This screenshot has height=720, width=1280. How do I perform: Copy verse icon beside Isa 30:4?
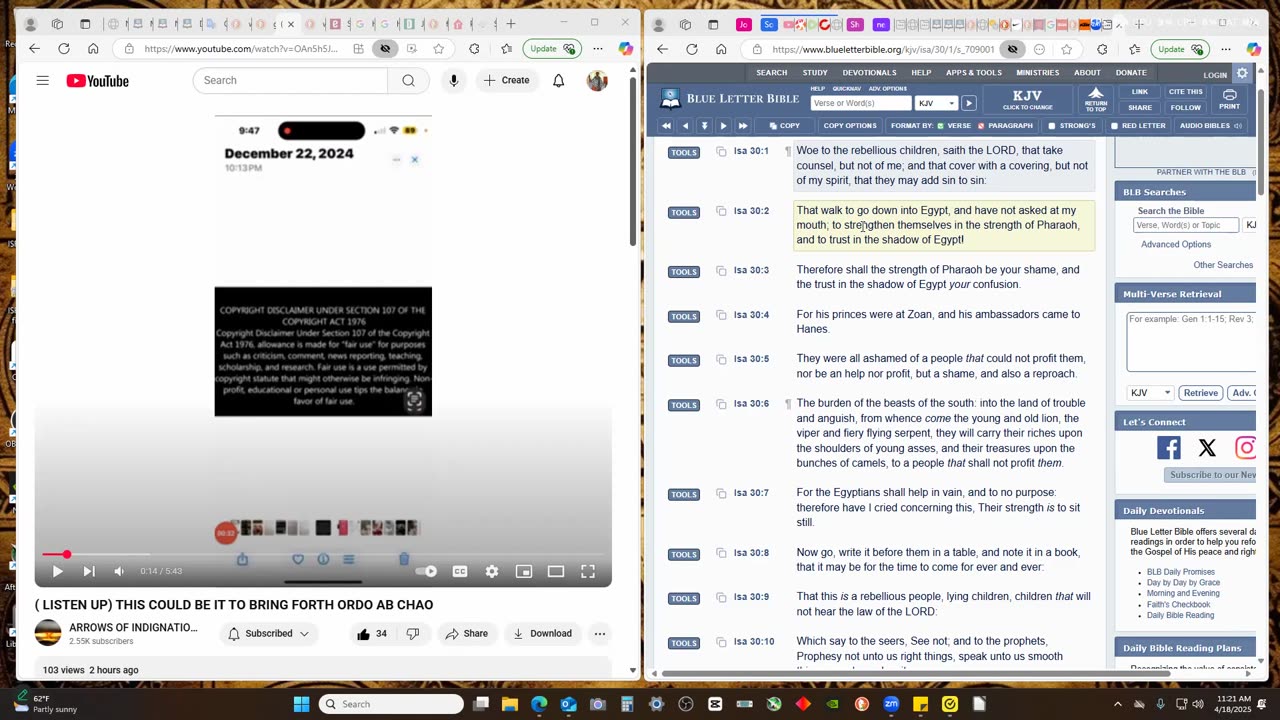[721, 315]
